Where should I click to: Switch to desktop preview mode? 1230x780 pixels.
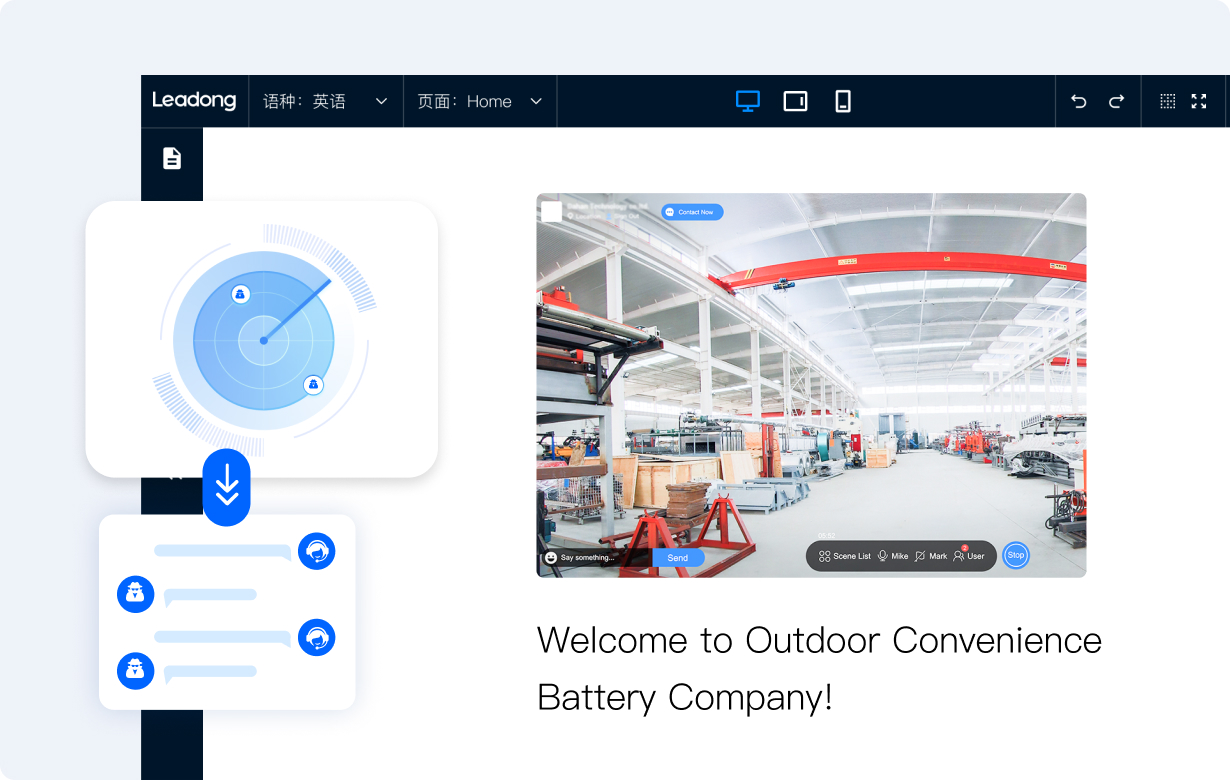747,101
